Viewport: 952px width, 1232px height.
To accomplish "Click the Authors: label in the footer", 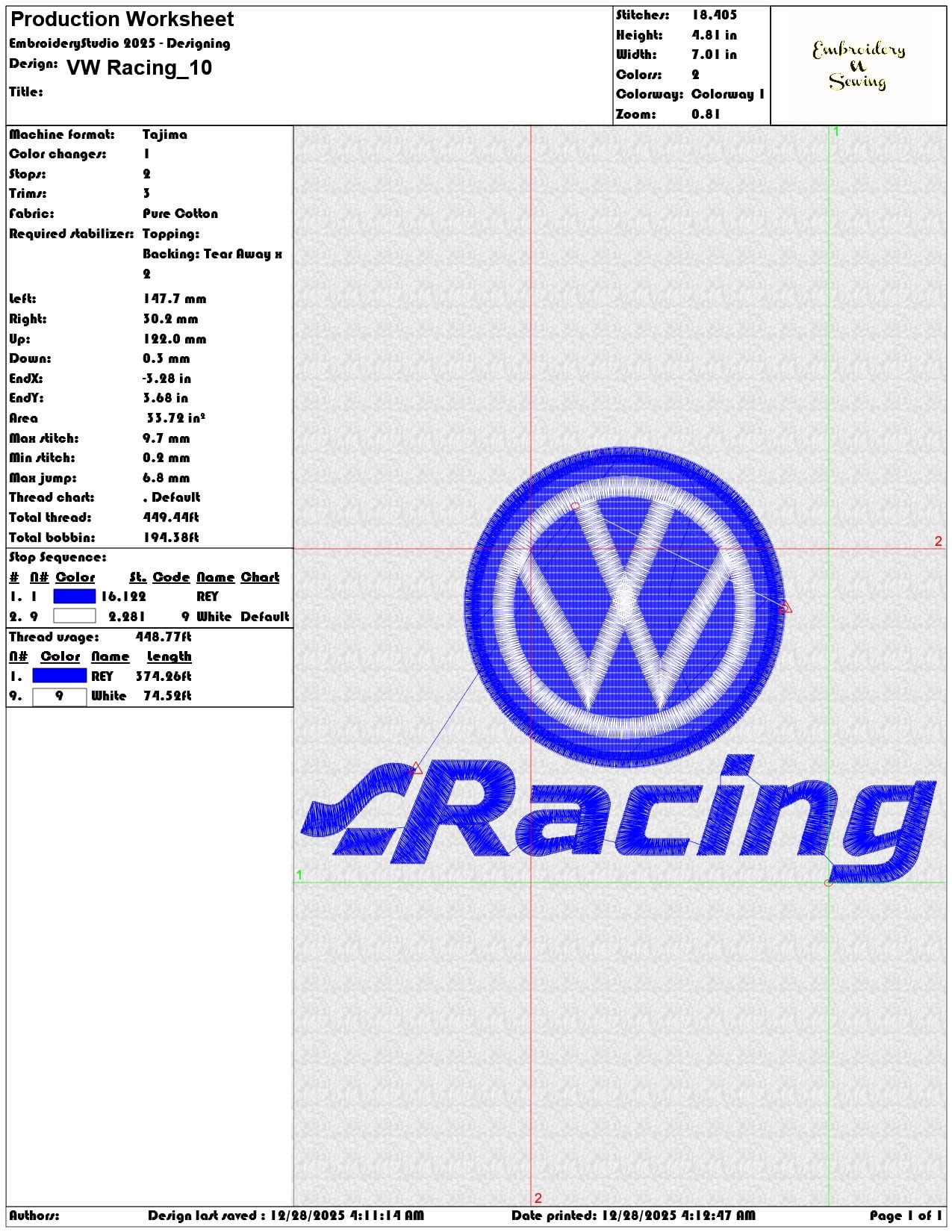I will 34,1216.
